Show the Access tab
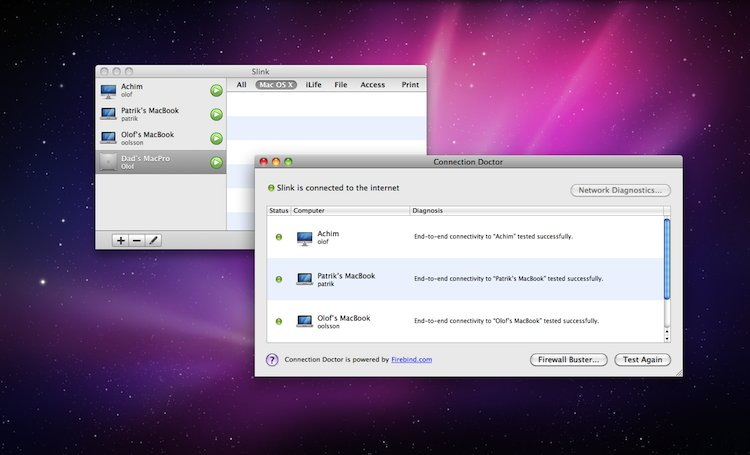This screenshot has width=750, height=455. pyautogui.click(x=373, y=85)
